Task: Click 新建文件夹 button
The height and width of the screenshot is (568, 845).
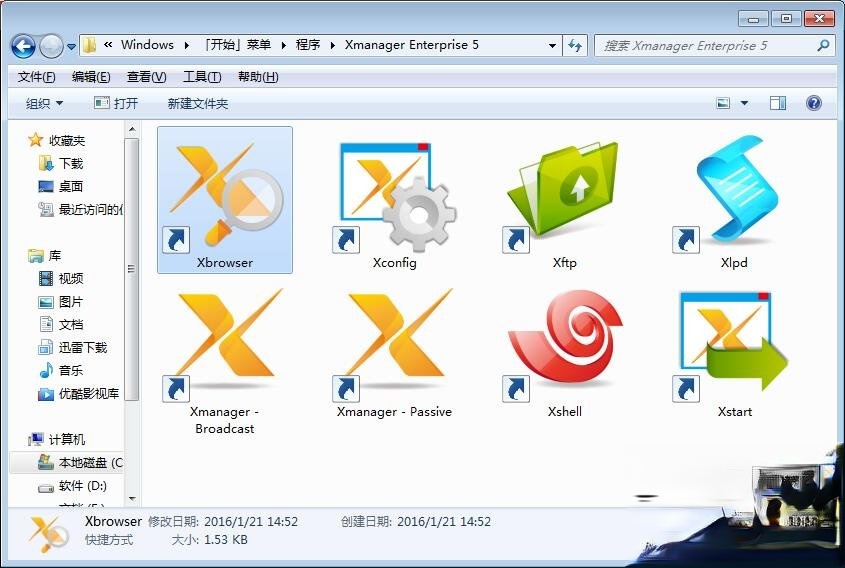Action: pos(198,103)
